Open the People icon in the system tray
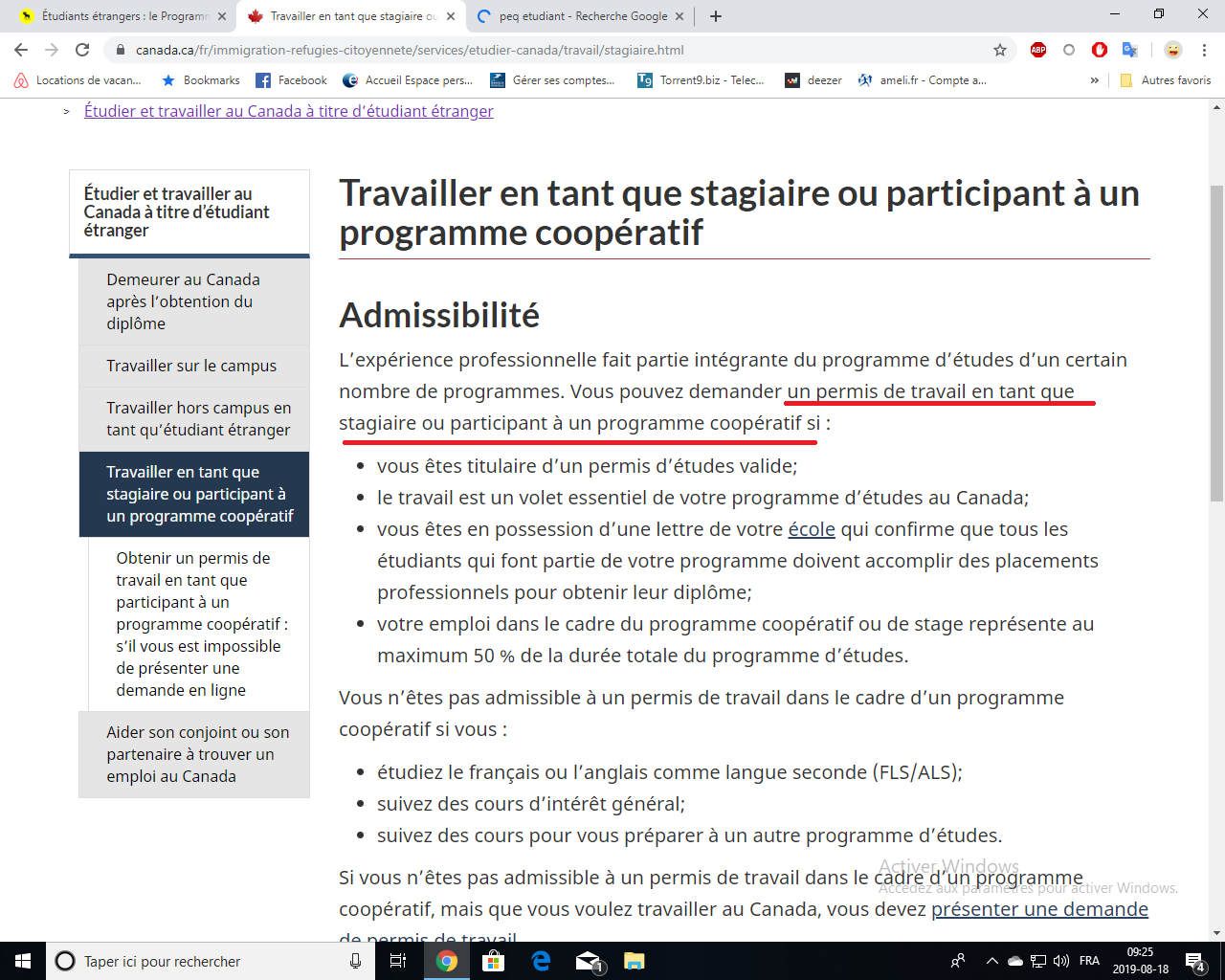Screen dimensions: 1225x980 click(958, 961)
